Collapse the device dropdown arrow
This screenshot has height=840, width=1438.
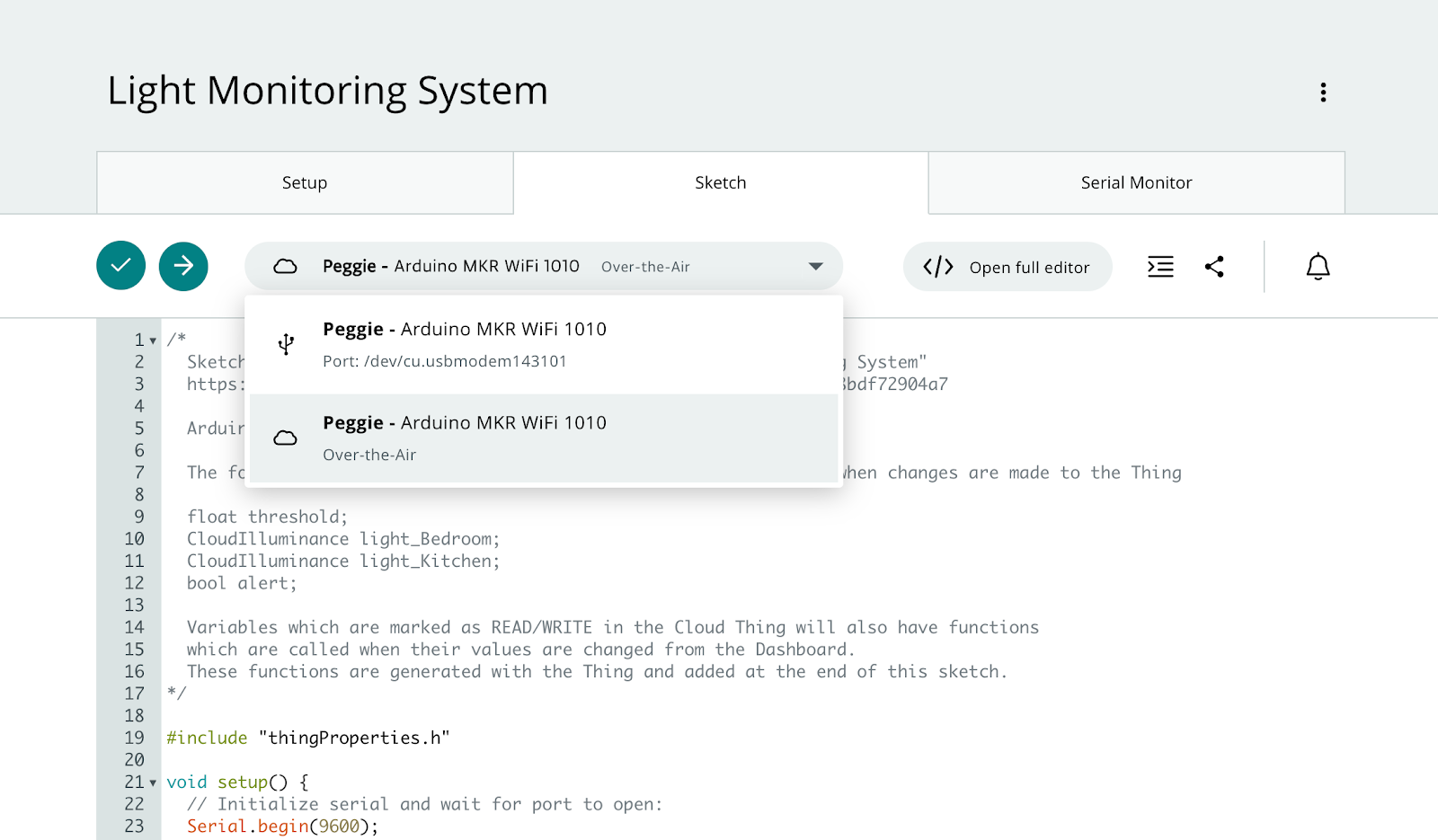[x=816, y=267]
